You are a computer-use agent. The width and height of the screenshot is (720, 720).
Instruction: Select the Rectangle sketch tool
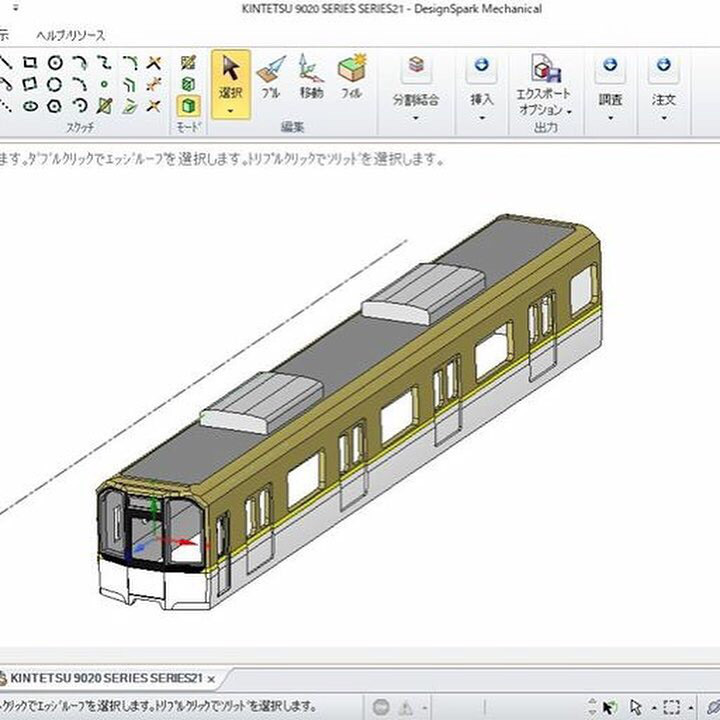point(30,62)
